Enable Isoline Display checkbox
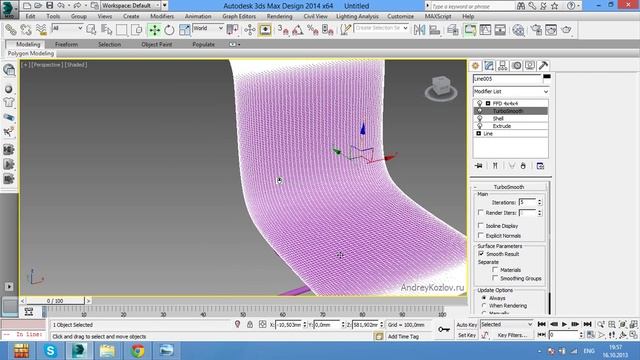Viewport: 640px width, 360px height. 480,225
